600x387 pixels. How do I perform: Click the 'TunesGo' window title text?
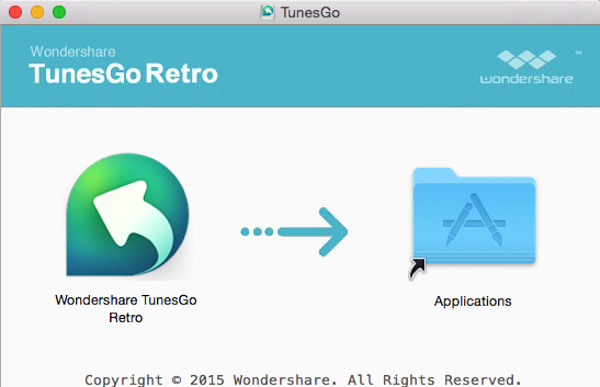(310, 13)
